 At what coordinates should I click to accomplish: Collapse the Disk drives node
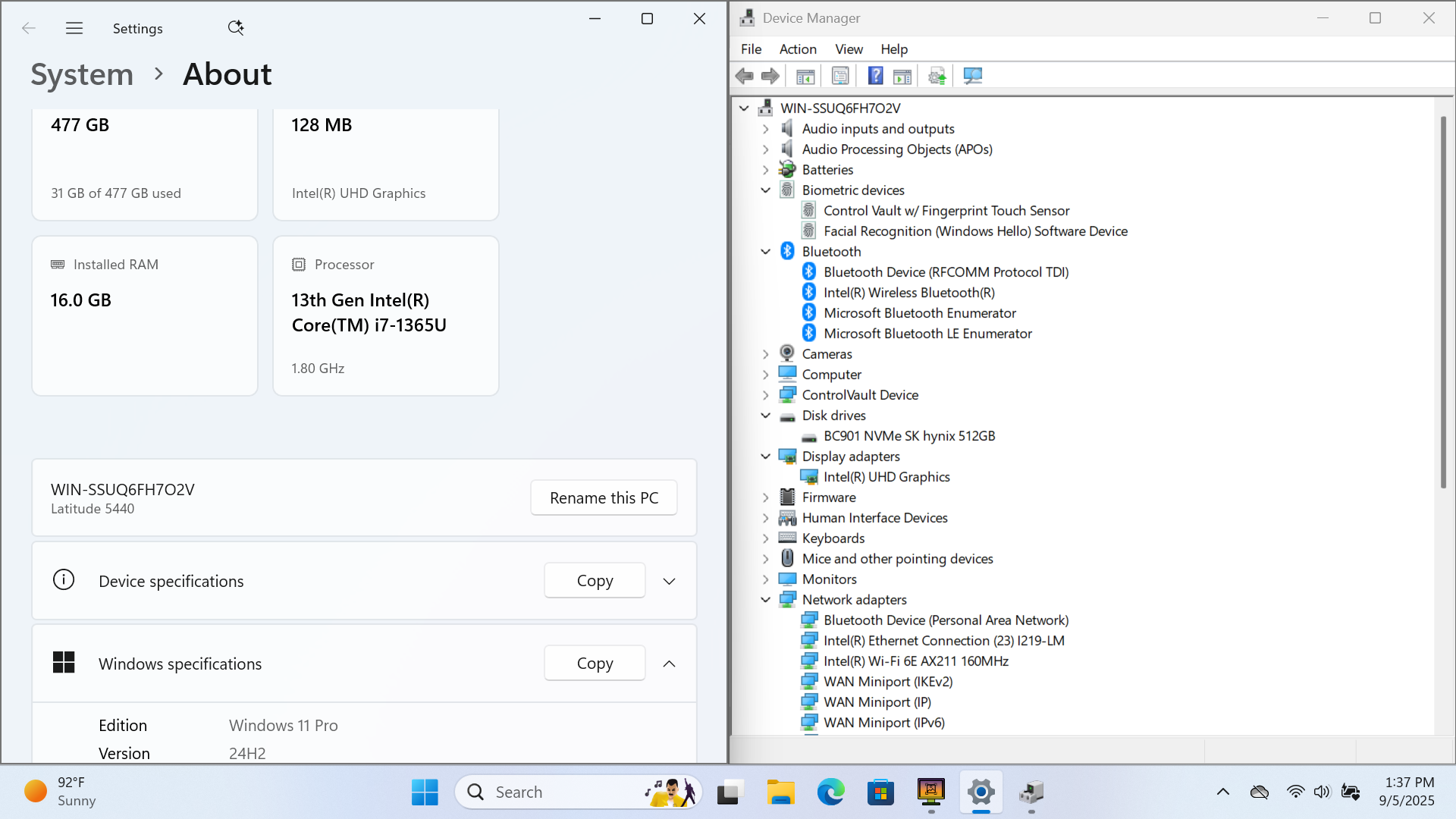click(766, 416)
